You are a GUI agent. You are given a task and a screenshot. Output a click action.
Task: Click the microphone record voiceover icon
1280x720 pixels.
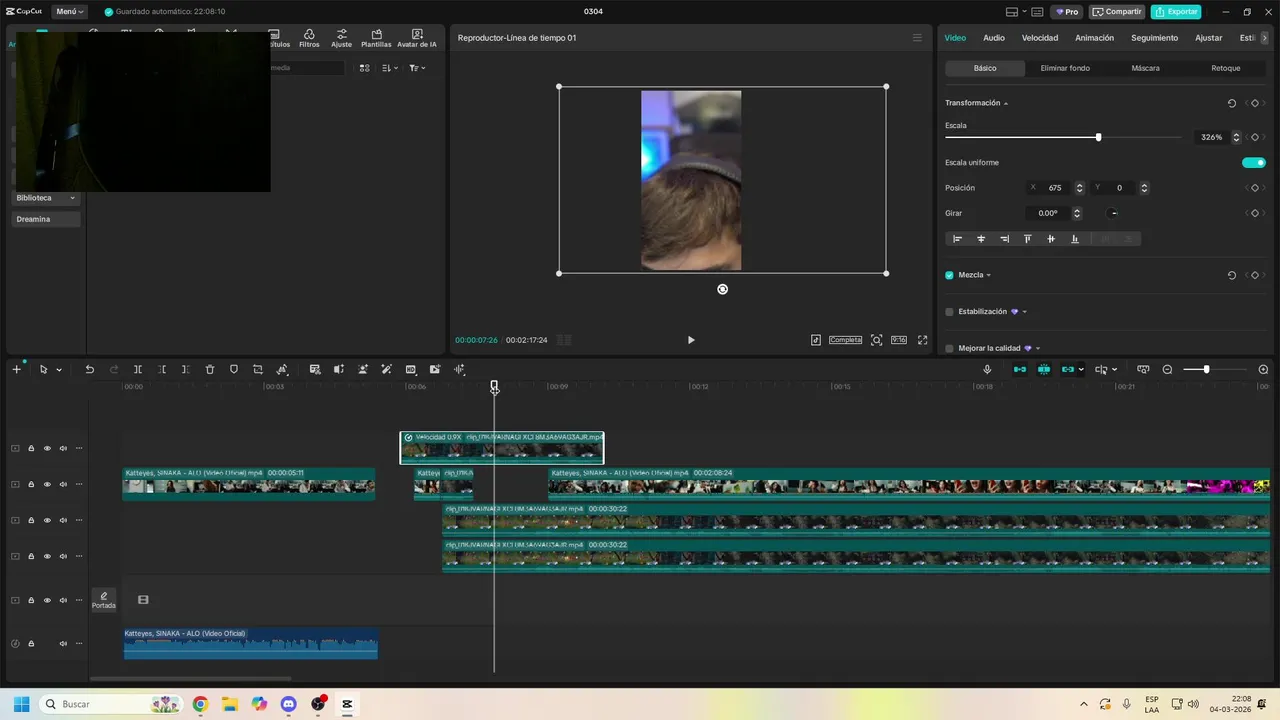pyautogui.click(x=987, y=370)
